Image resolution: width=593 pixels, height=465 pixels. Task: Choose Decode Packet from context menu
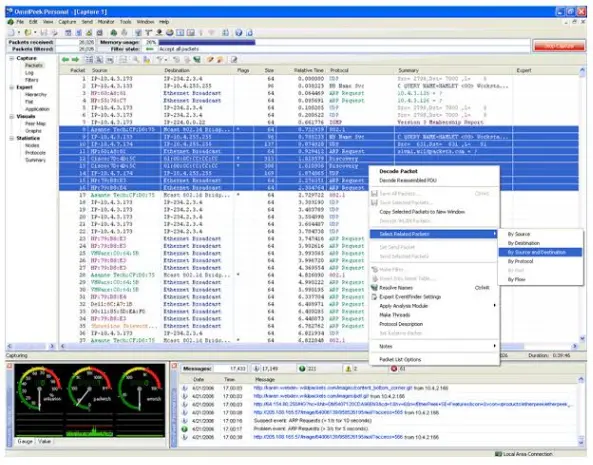[398, 171]
